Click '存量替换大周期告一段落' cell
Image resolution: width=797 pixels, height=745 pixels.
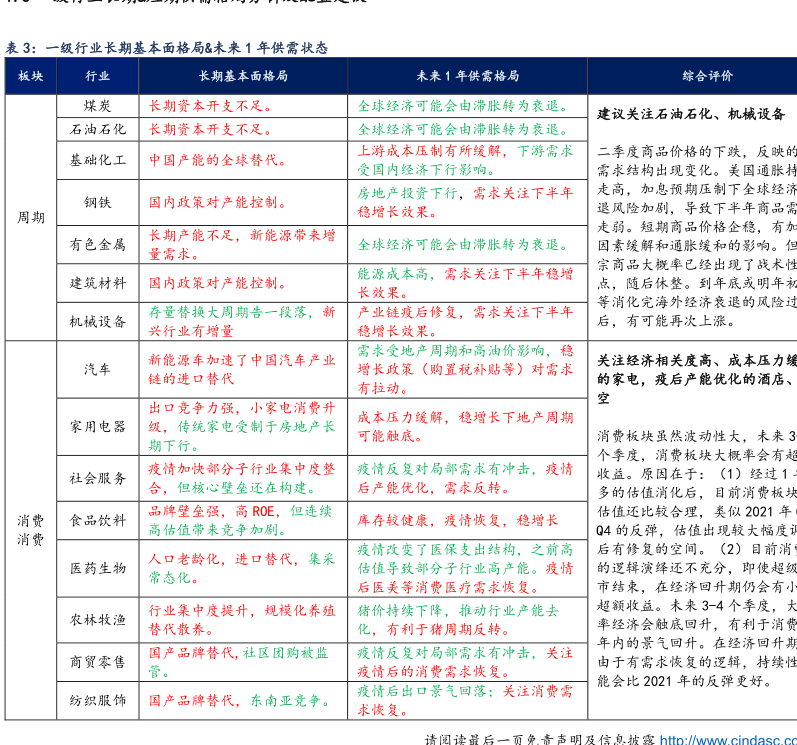(242, 321)
